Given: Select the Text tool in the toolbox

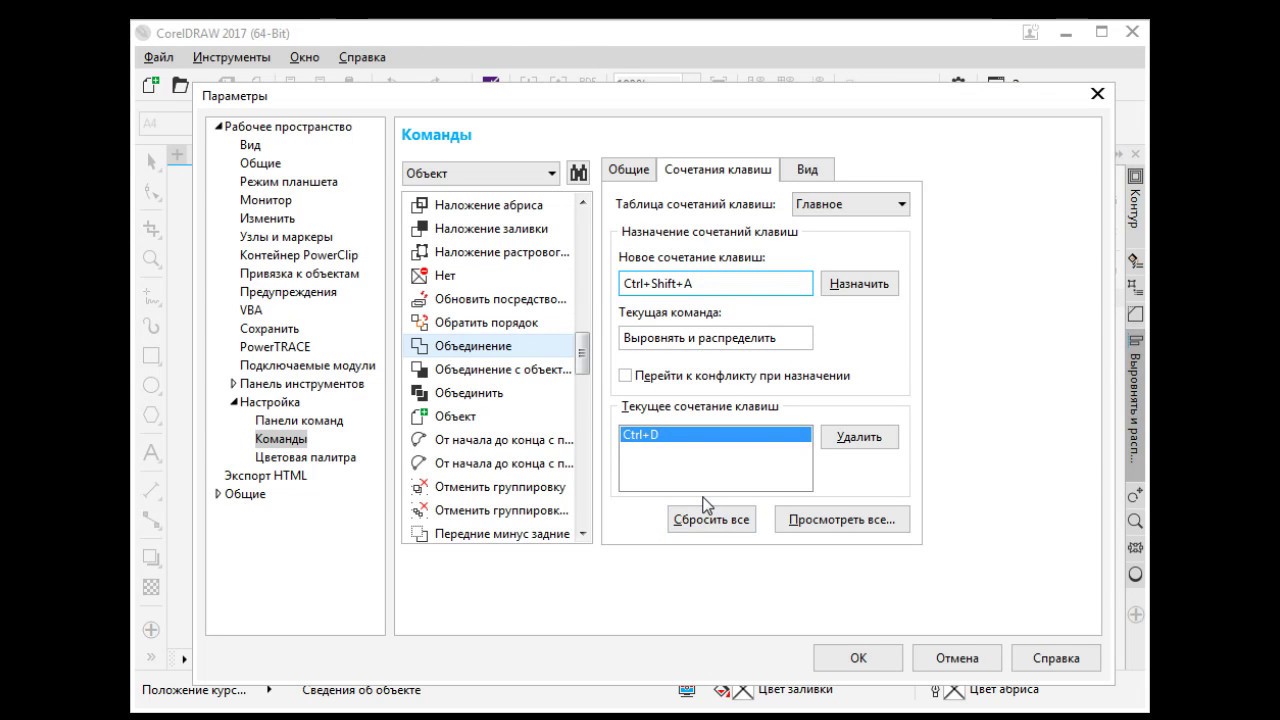Looking at the screenshot, I should [x=151, y=453].
